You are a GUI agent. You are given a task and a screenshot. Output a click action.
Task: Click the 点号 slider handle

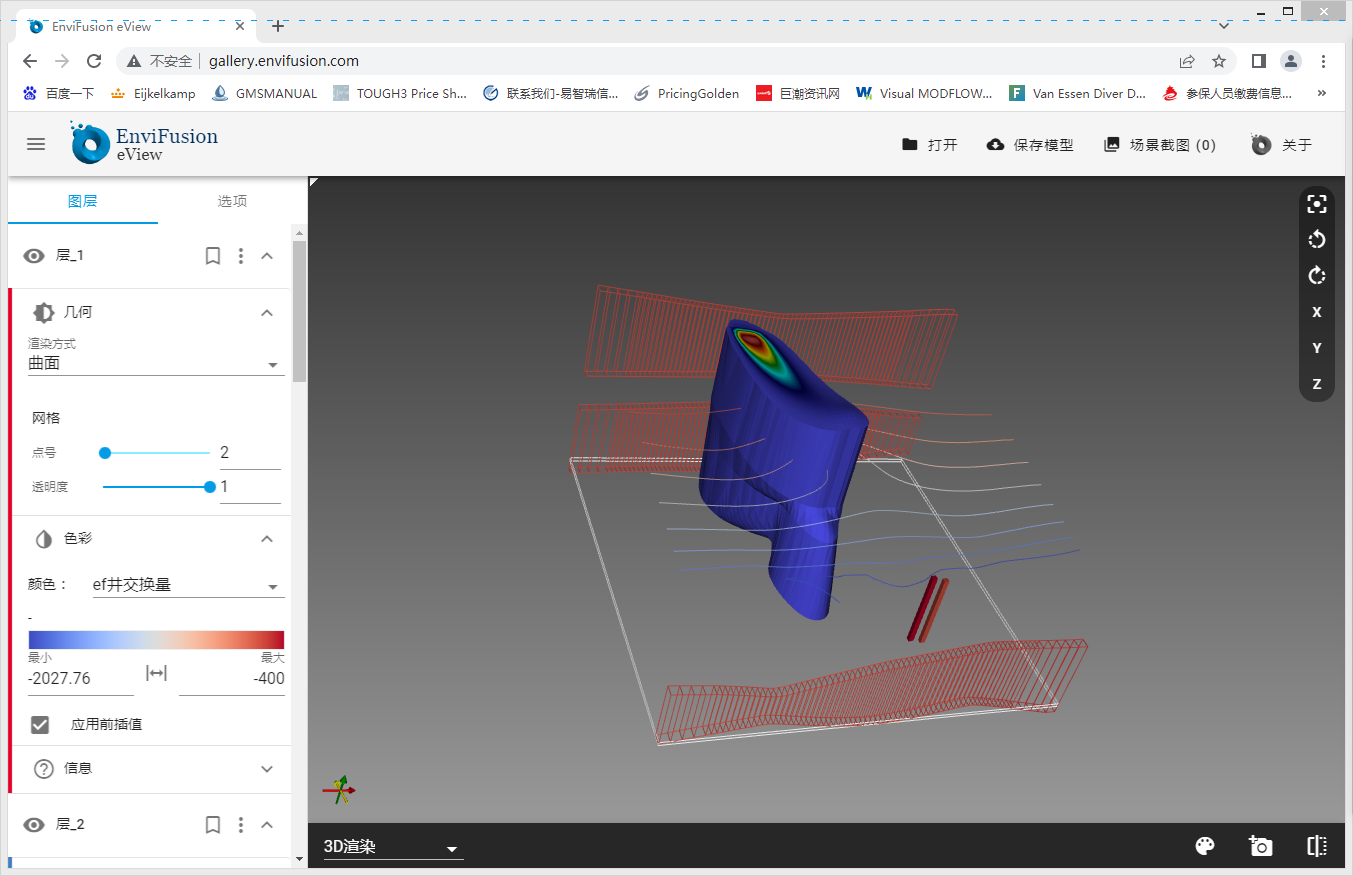105,453
